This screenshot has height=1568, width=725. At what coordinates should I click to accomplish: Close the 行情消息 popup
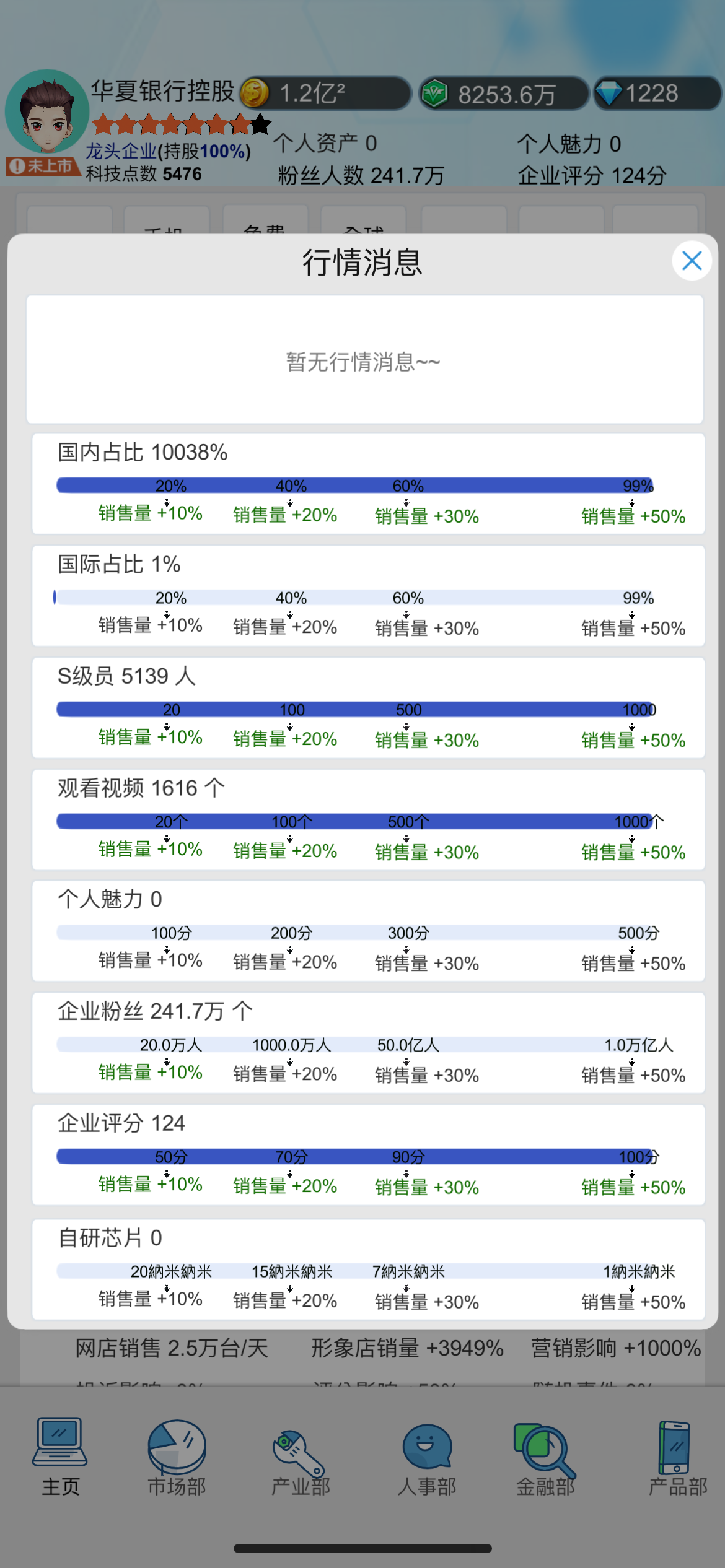pyautogui.click(x=692, y=261)
